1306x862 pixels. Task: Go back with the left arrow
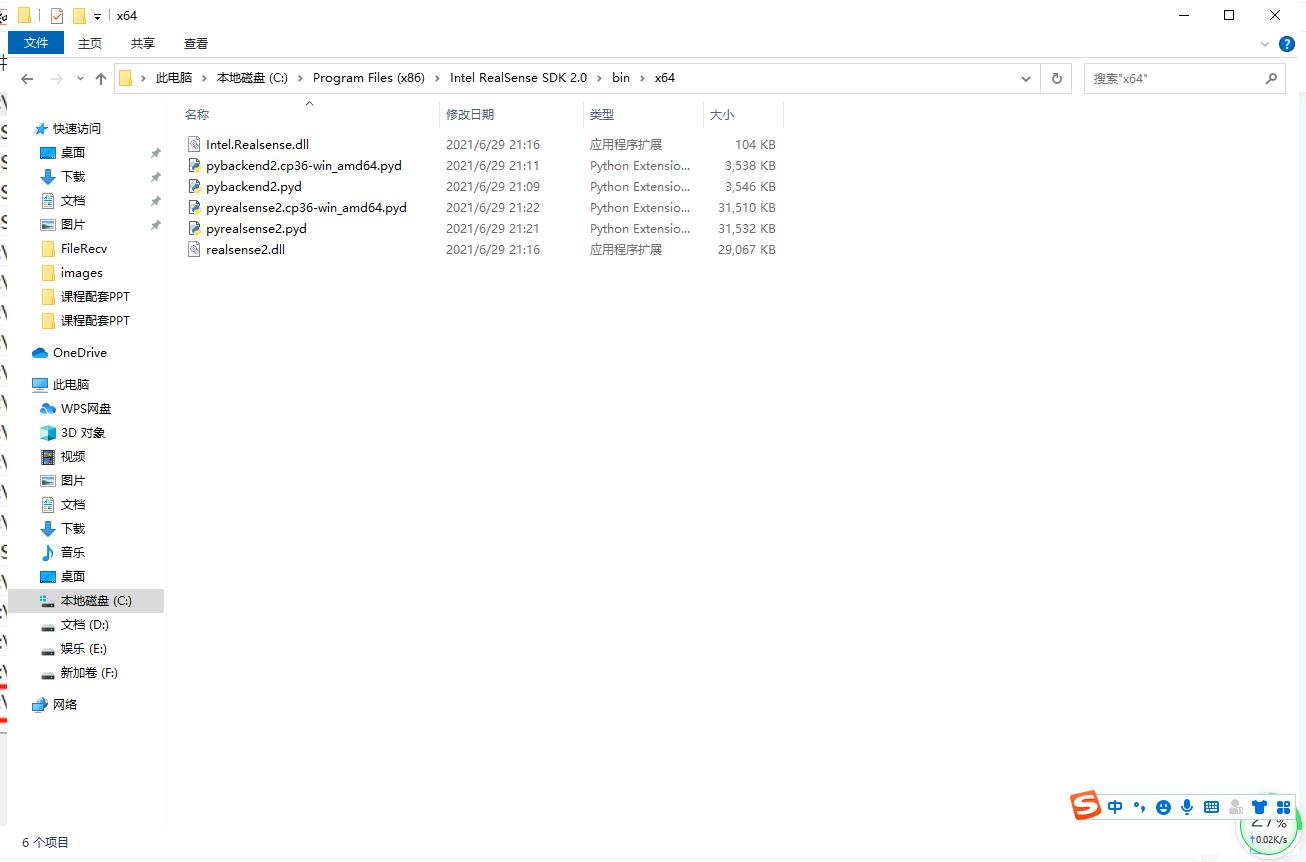click(27, 78)
